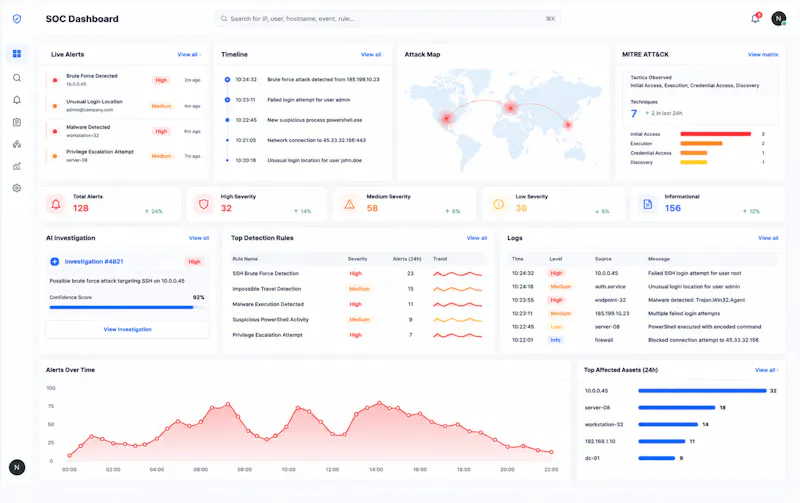Open the clipboard reports icon in sidebar
The width and height of the screenshot is (800, 503).
(x=17, y=122)
